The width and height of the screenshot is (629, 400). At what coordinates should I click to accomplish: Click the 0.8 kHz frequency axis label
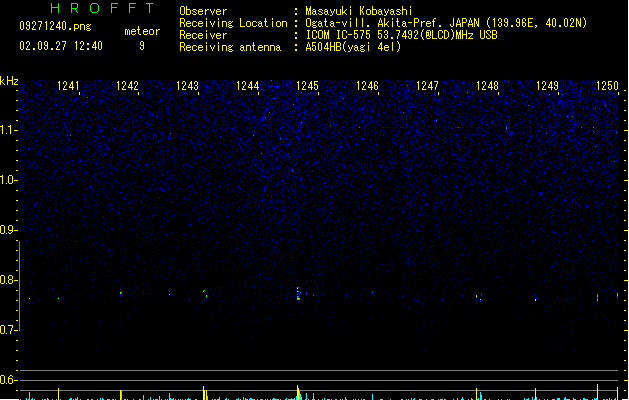pos(8,280)
